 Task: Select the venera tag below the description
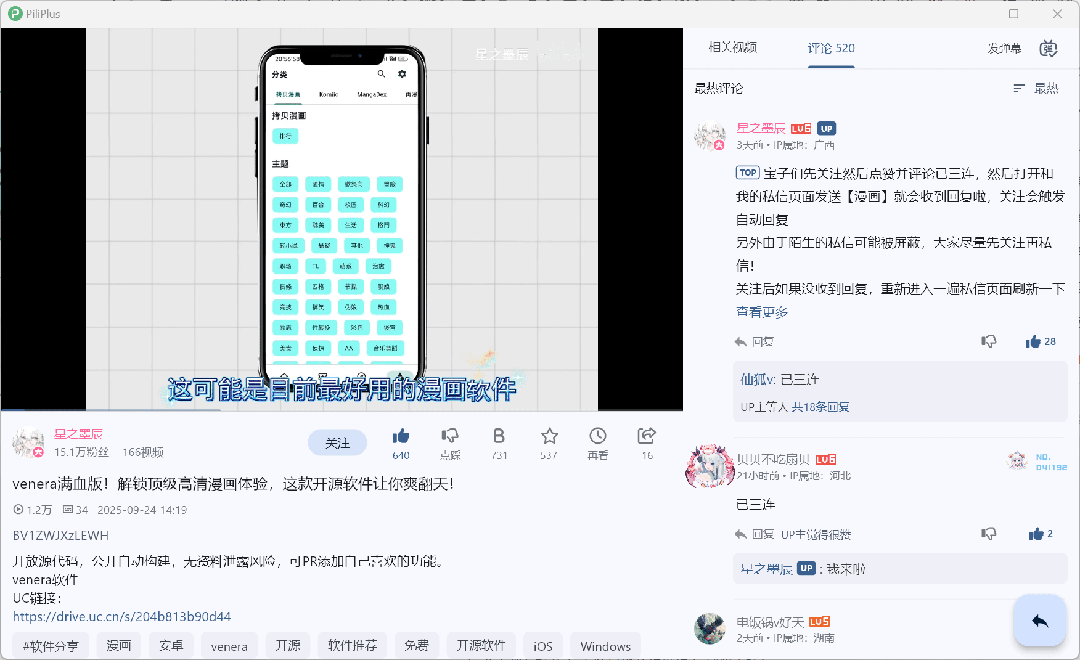pyautogui.click(x=229, y=646)
